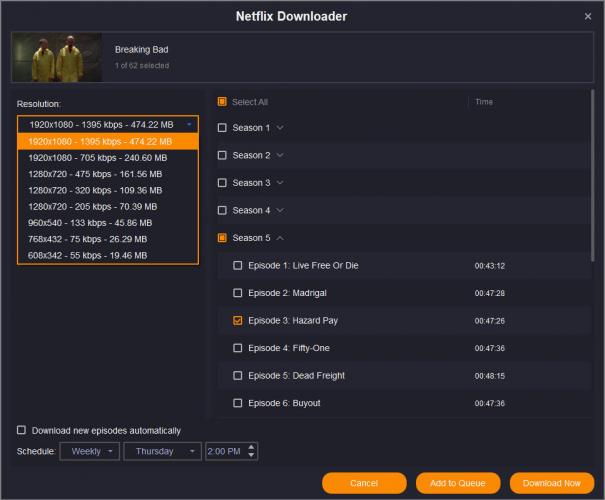Decrease schedule time with down arrow
The height and width of the screenshot is (500, 605).
(252, 456)
